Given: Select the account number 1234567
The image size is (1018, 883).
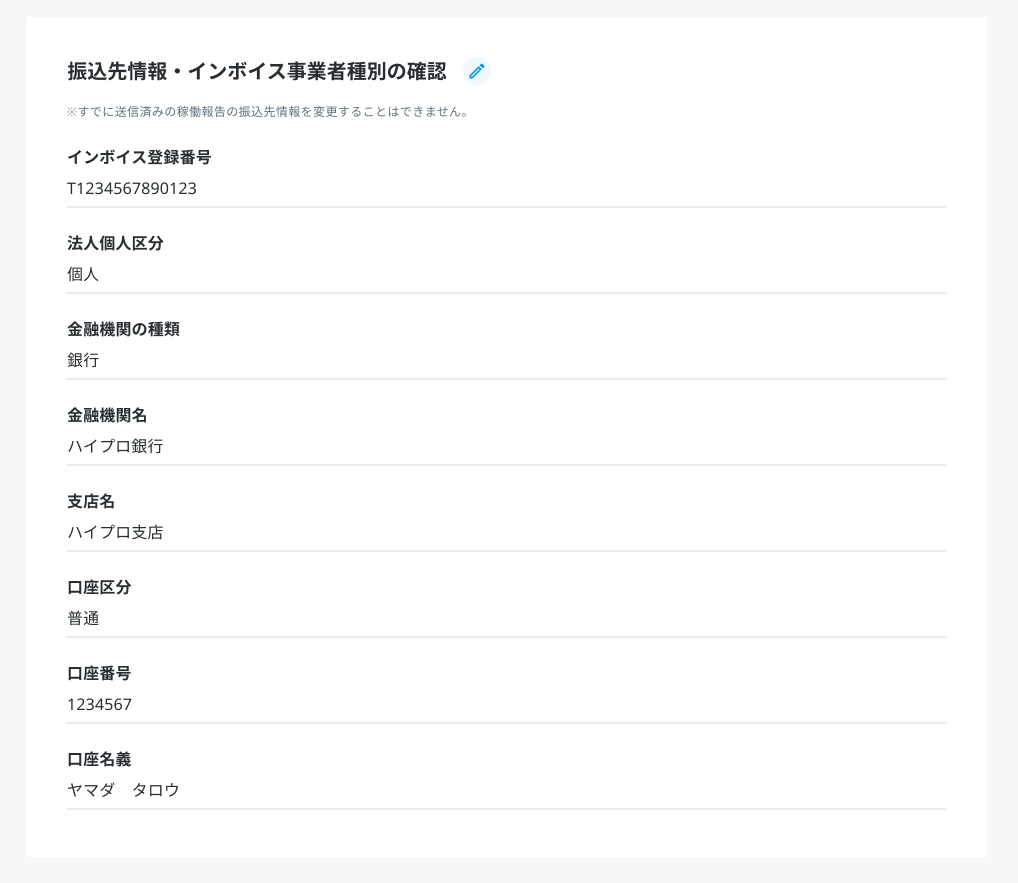Looking at the screenshot, I should pos(99,704).
